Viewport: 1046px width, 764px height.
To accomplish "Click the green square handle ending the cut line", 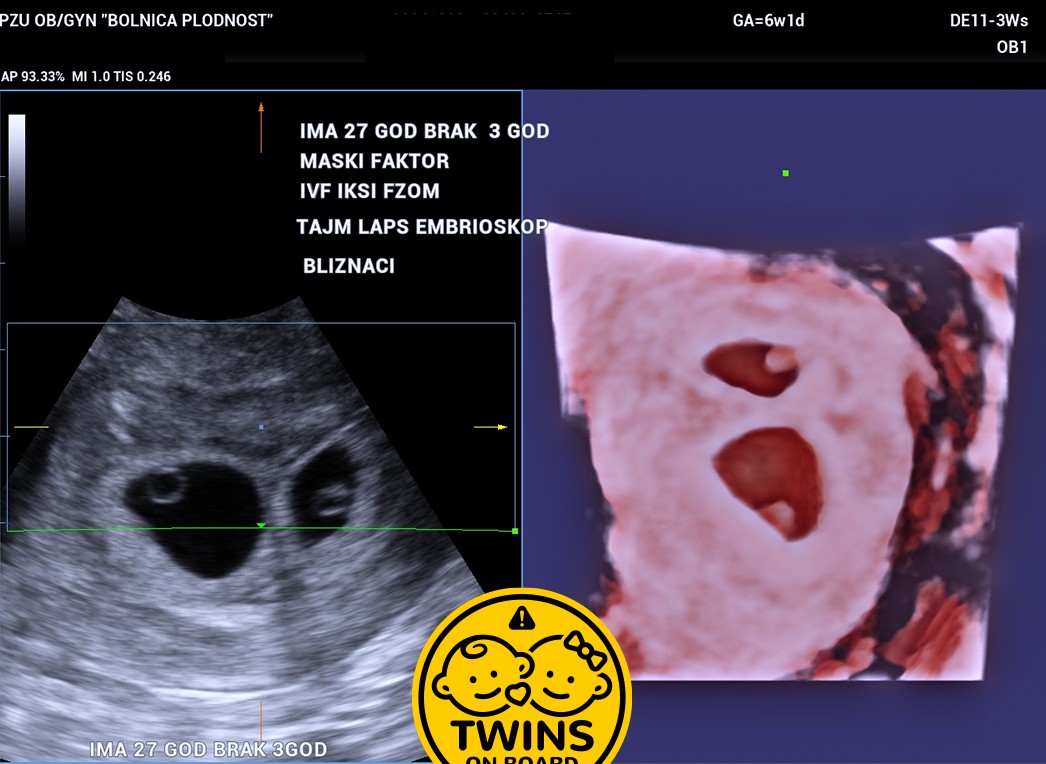I will [515, 531].
